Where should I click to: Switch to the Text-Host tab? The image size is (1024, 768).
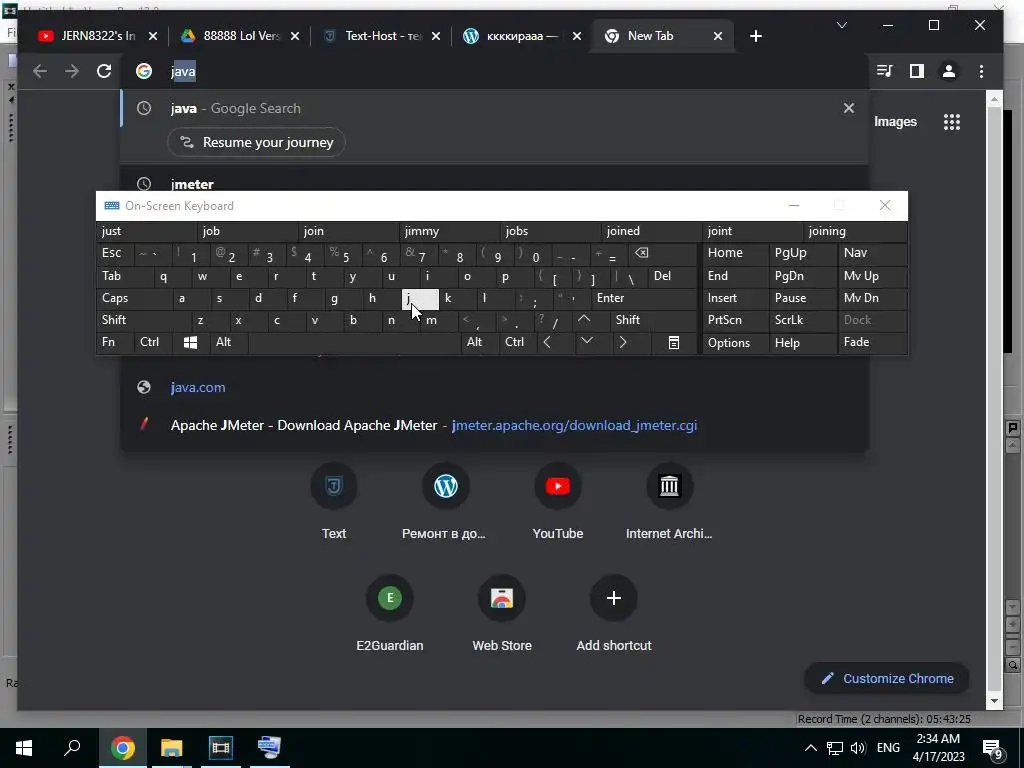pos(382,36)
